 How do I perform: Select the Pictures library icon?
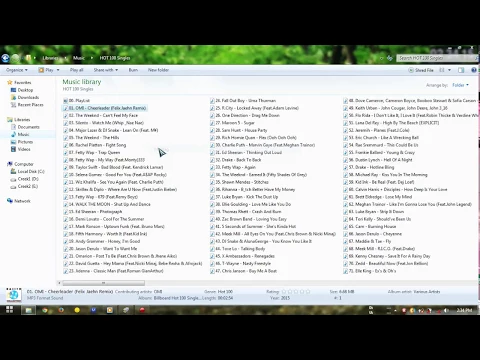pyautogui.click(x=13, y=142)
